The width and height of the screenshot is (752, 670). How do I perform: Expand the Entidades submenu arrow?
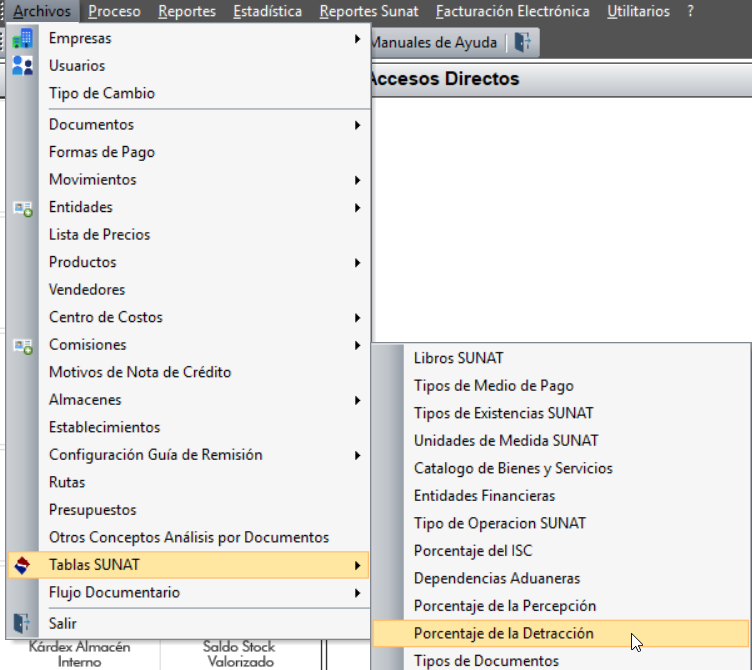point(357,208)
